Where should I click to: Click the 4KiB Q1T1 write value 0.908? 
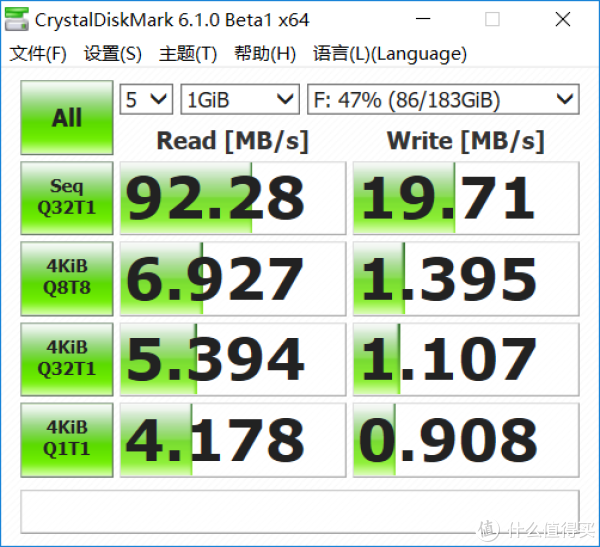coord(465,438)
